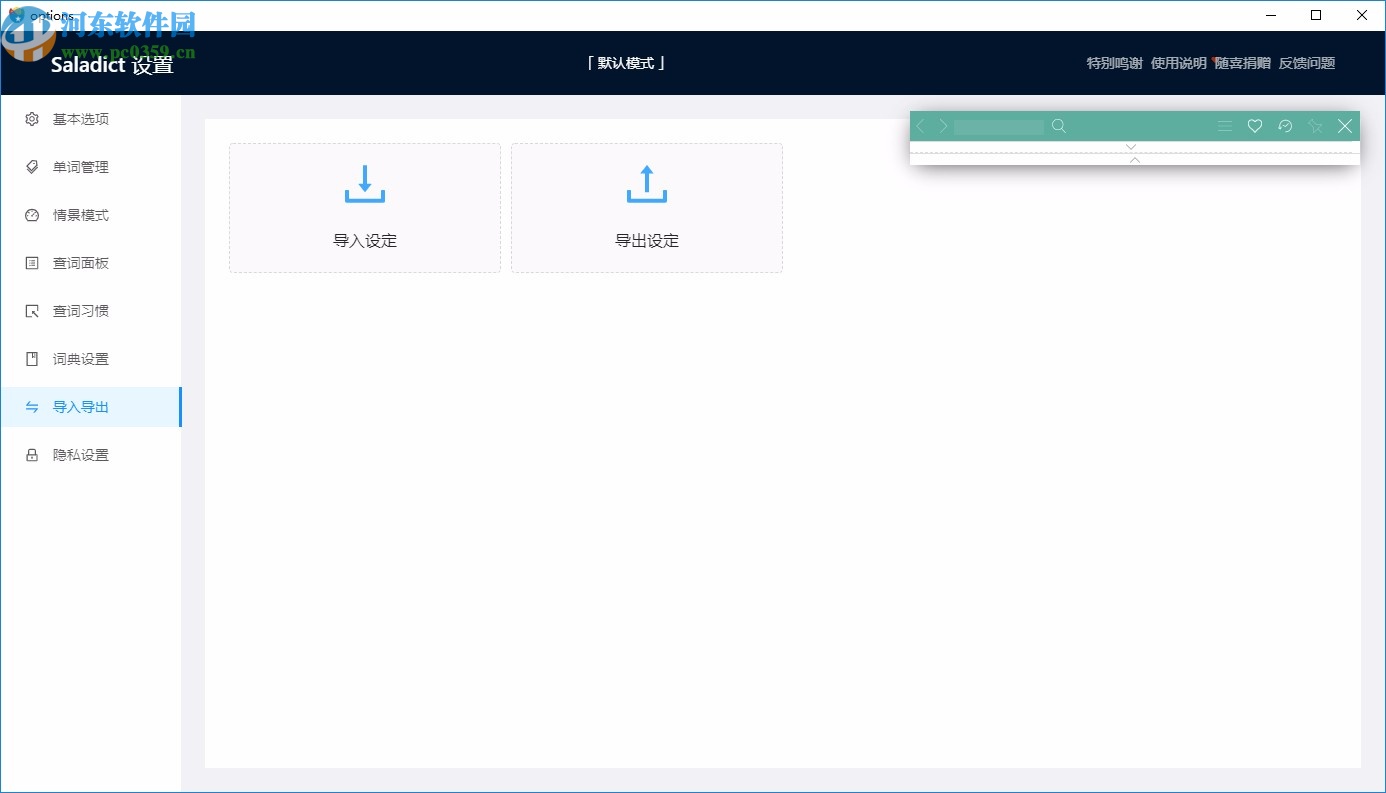Select the 词典设置 book icon
Screen dimensions: 1386x793
point(30,359)
